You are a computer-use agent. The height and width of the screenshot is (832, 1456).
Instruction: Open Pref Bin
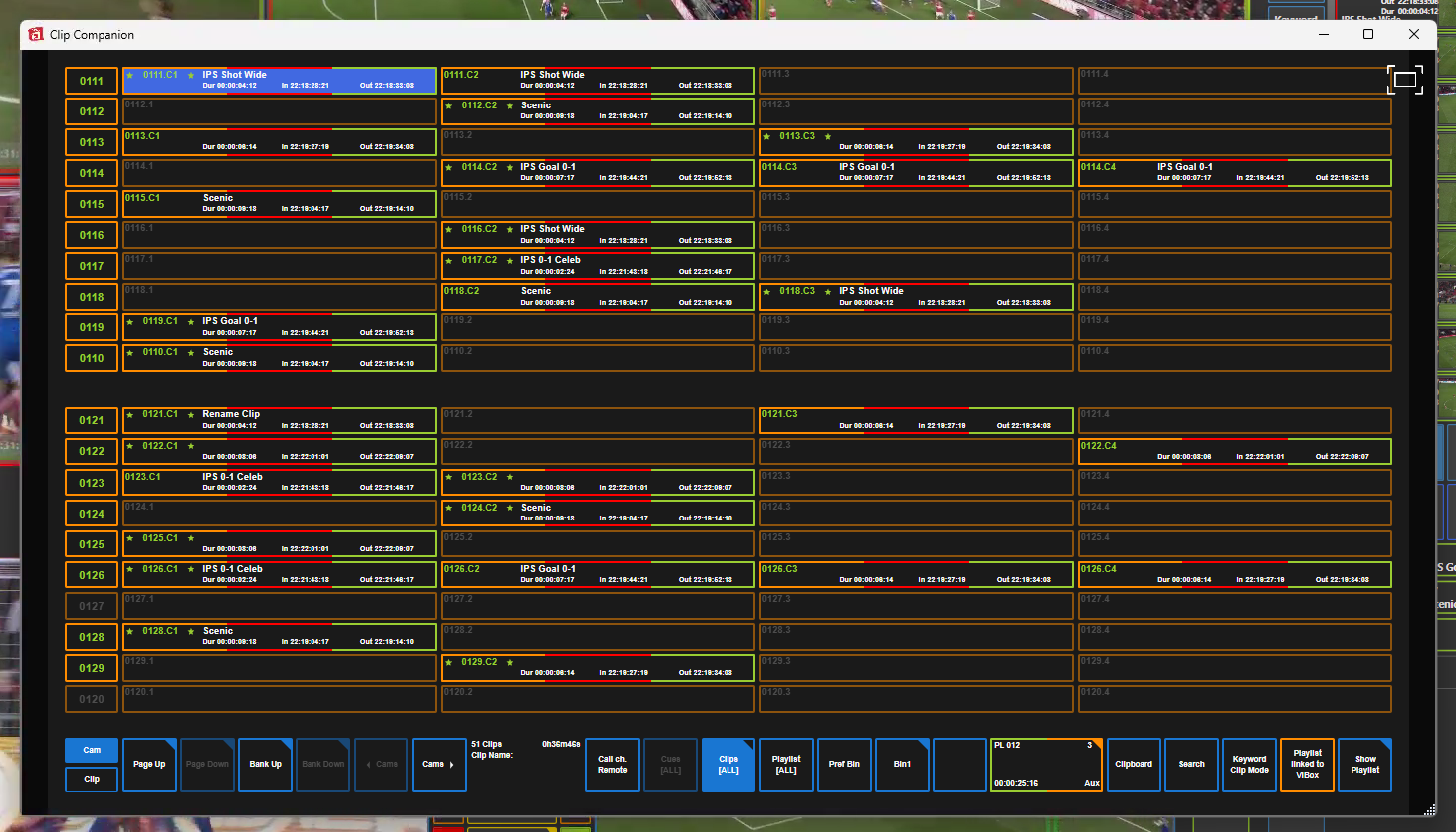844,765
